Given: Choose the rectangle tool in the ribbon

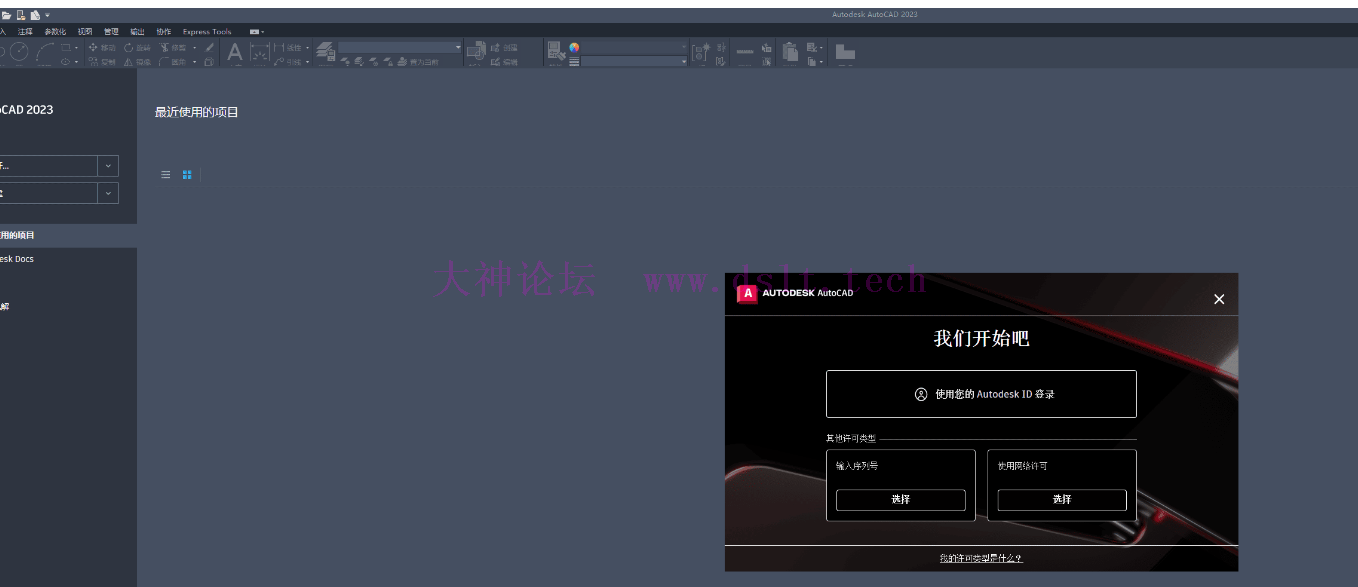Looking at the screenshot, I should [x=67, y=47].
